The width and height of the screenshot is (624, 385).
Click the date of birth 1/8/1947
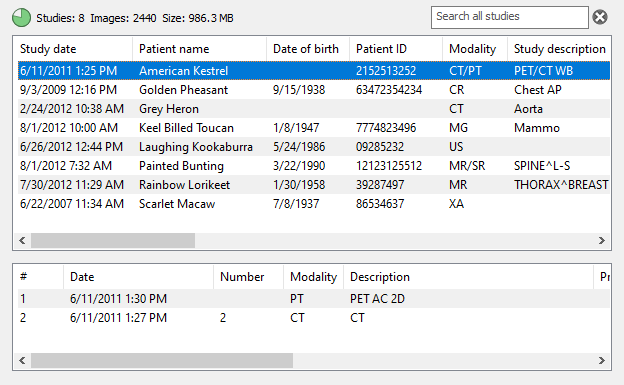coord(296,128)
